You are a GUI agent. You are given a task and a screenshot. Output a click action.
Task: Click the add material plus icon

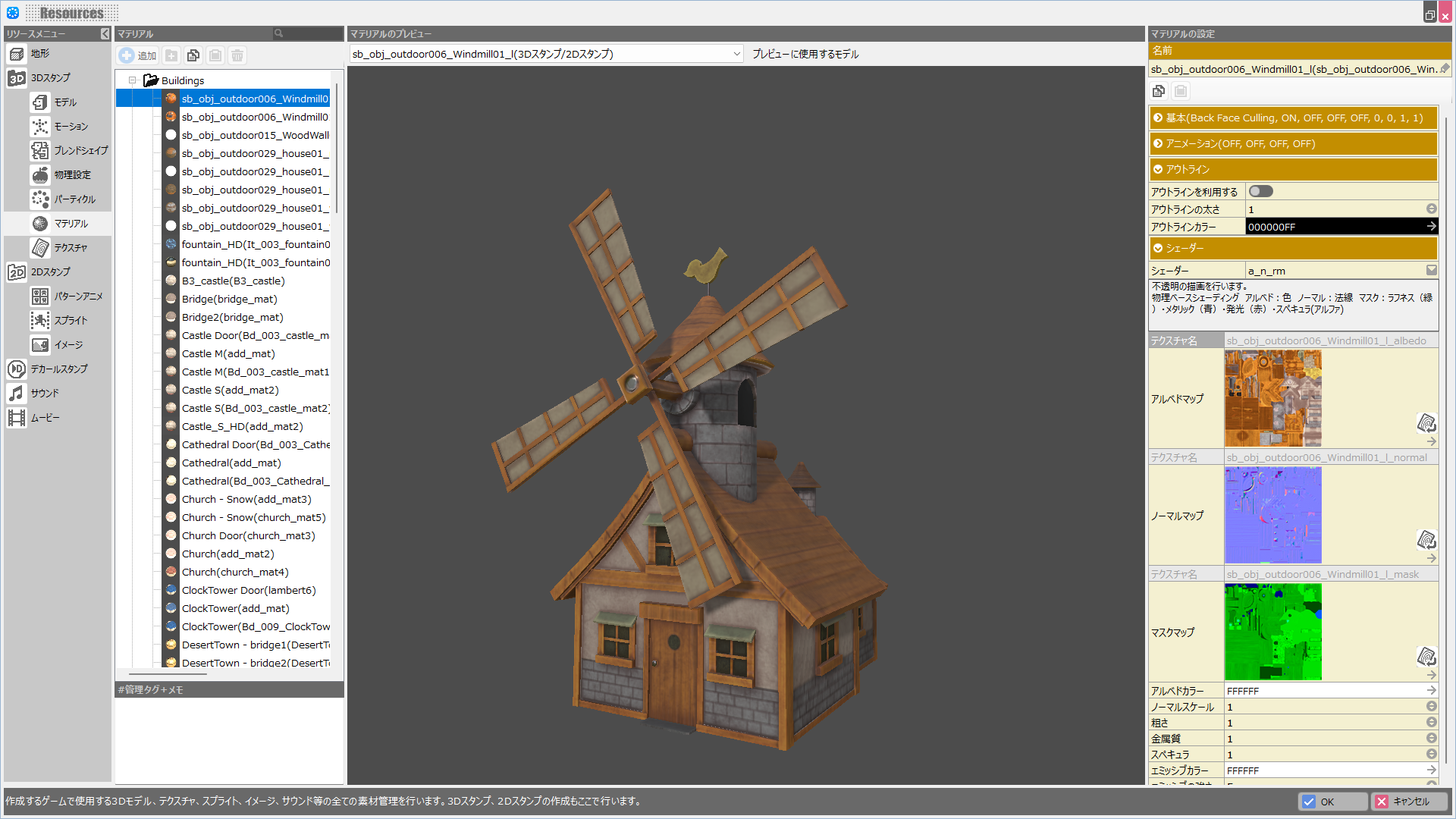pyautogui.click(x=127, y=55)
